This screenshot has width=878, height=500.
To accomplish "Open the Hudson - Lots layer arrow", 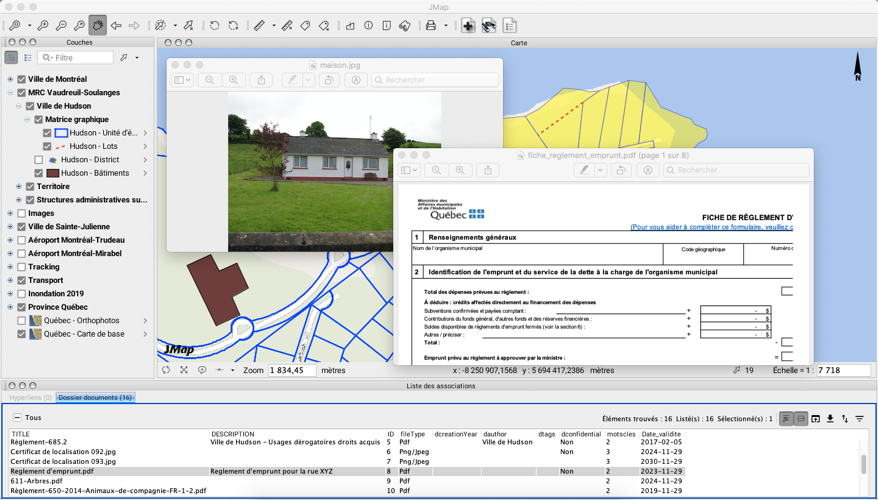I will pyautogui.click(x=145, y=146).
